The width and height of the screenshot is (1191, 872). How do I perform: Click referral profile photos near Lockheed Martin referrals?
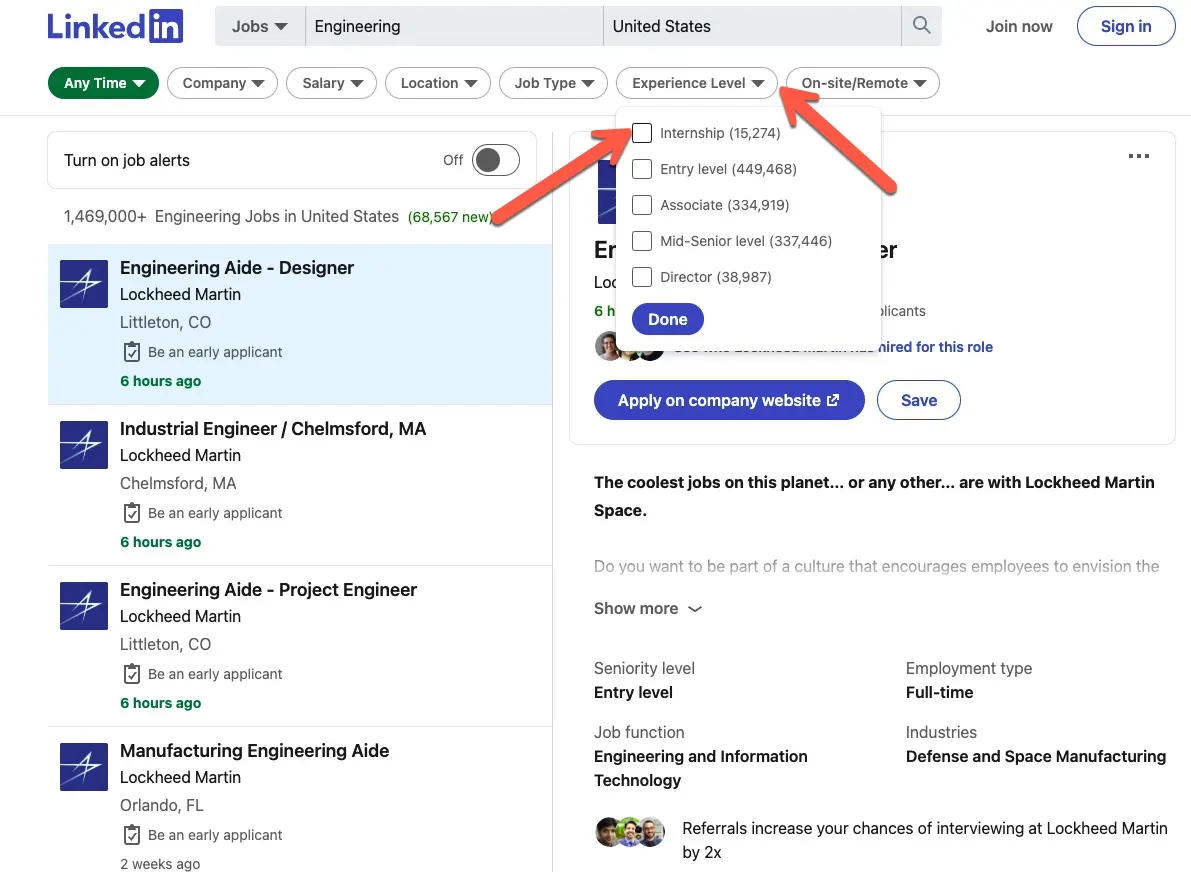click(630, 832)
